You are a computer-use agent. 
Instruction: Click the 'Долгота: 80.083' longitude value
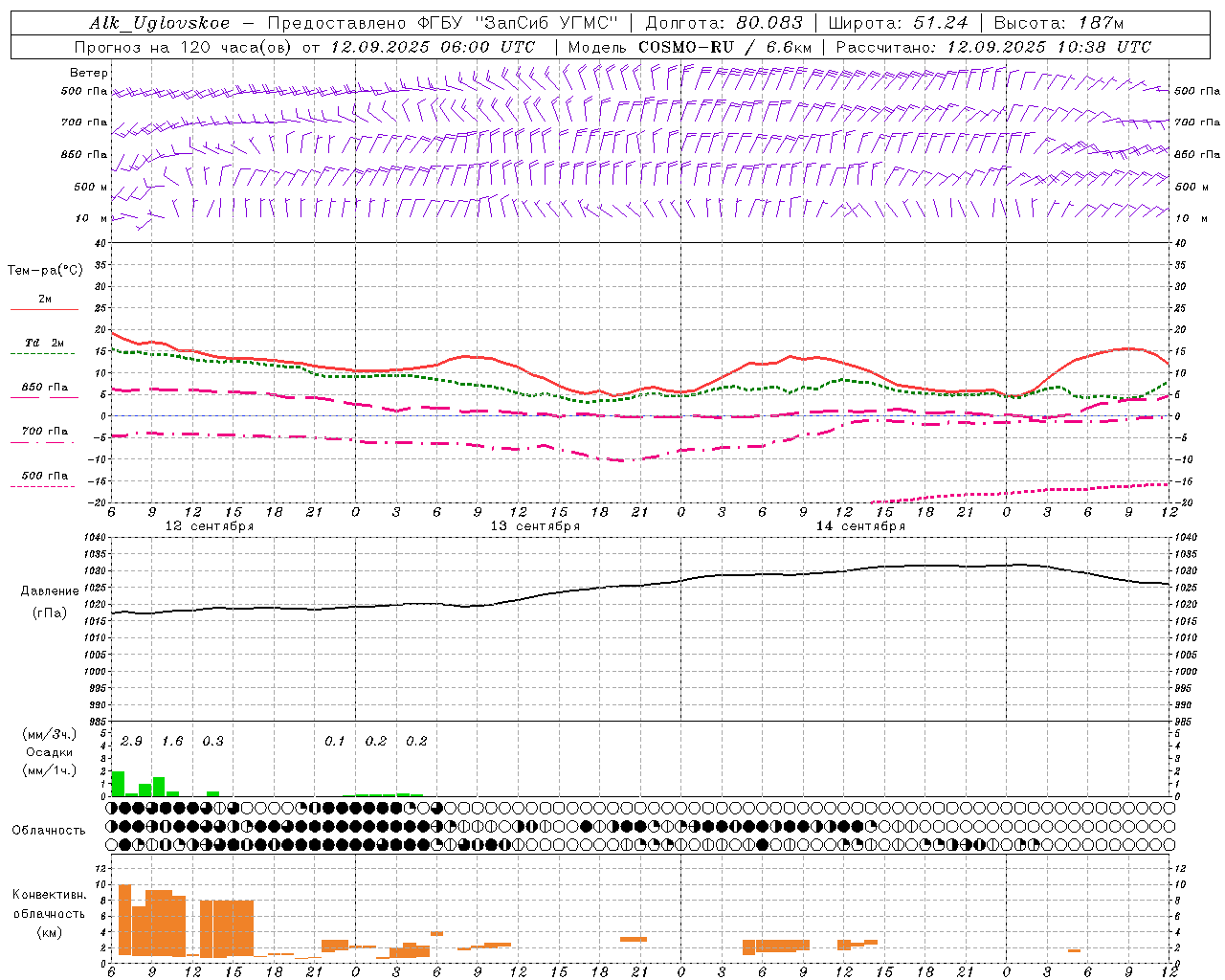pyautogui.click(x=724, y=23)
